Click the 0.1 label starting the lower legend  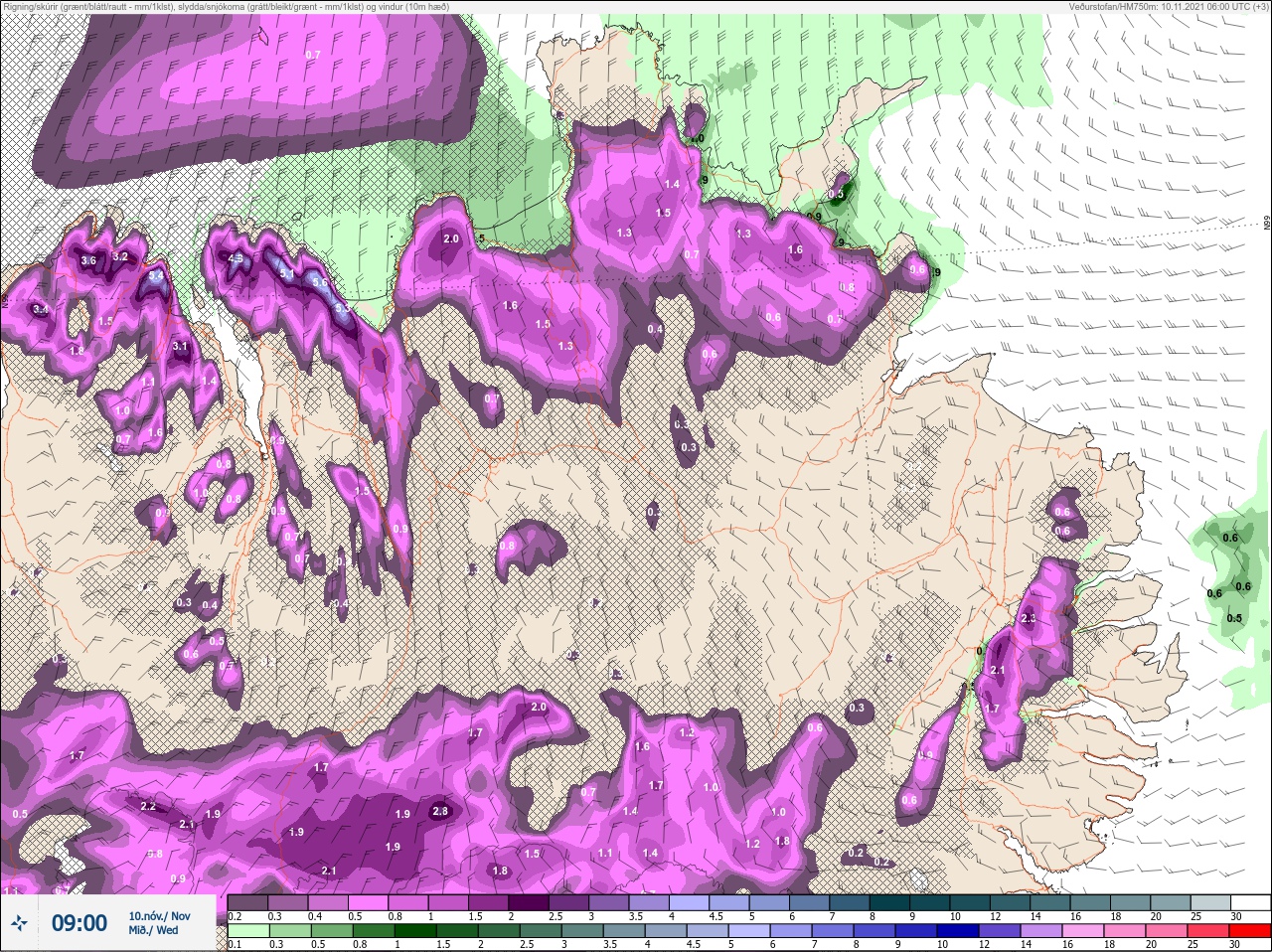point(235,944)
